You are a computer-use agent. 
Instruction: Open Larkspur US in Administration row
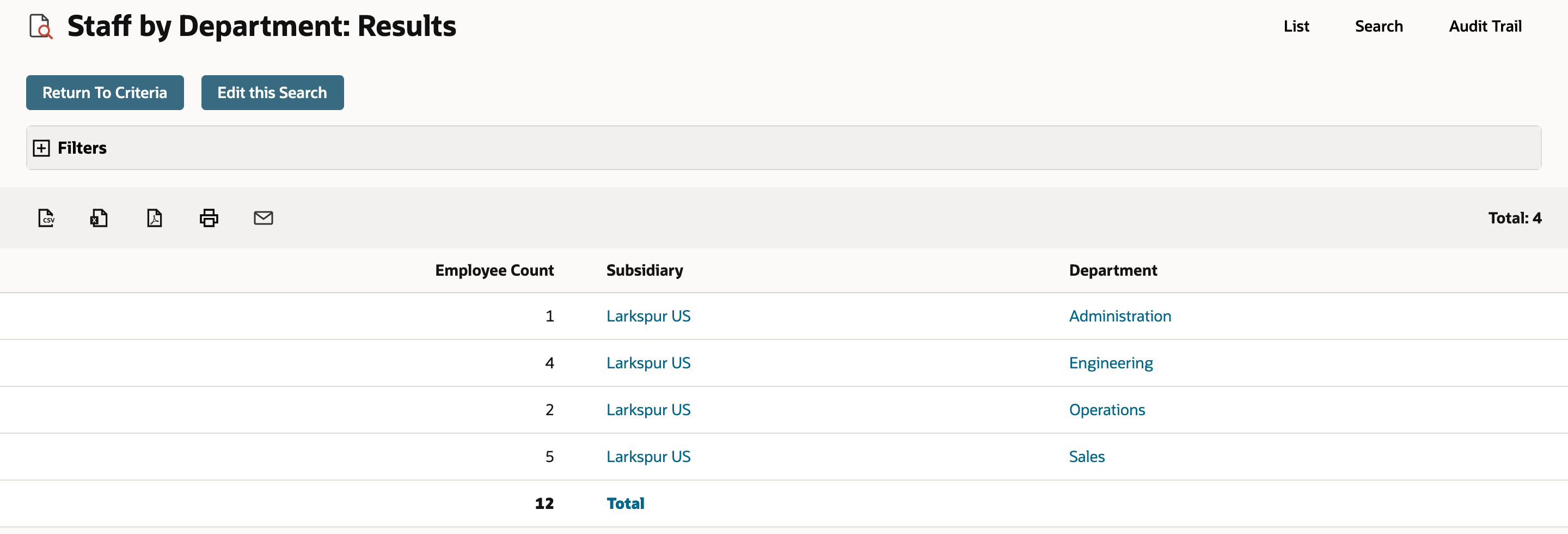[x=648, y=316]
